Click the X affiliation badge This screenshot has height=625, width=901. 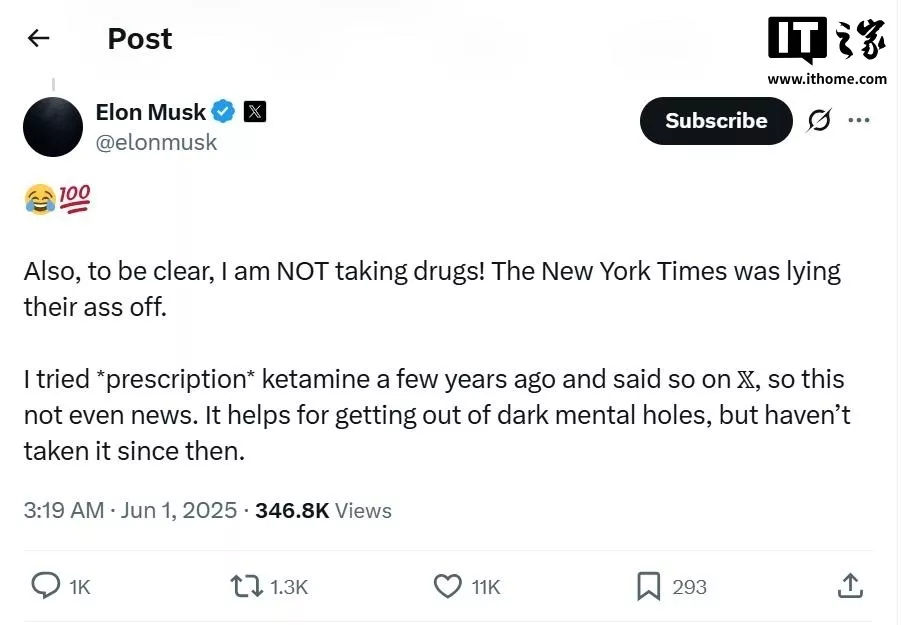pos(255,111)
